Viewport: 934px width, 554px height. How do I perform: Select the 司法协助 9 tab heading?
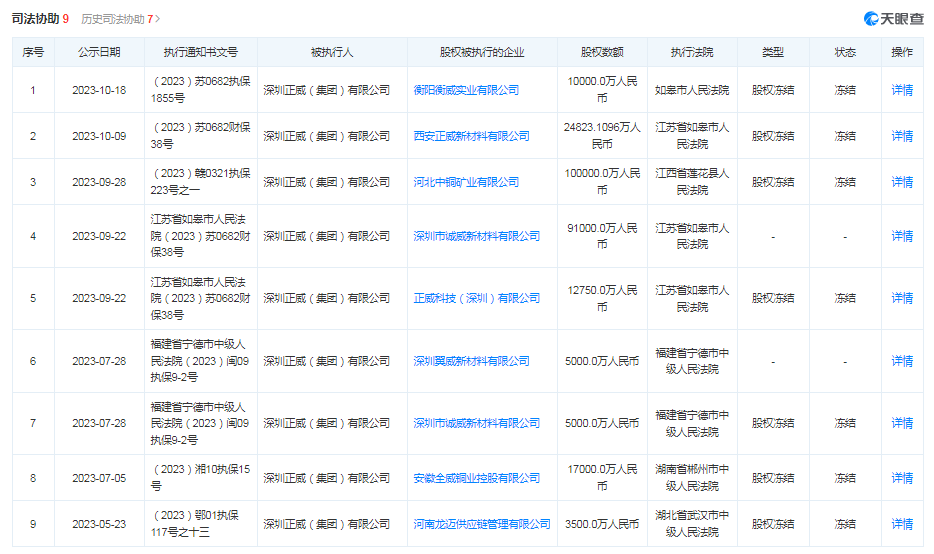click(40, 19)
